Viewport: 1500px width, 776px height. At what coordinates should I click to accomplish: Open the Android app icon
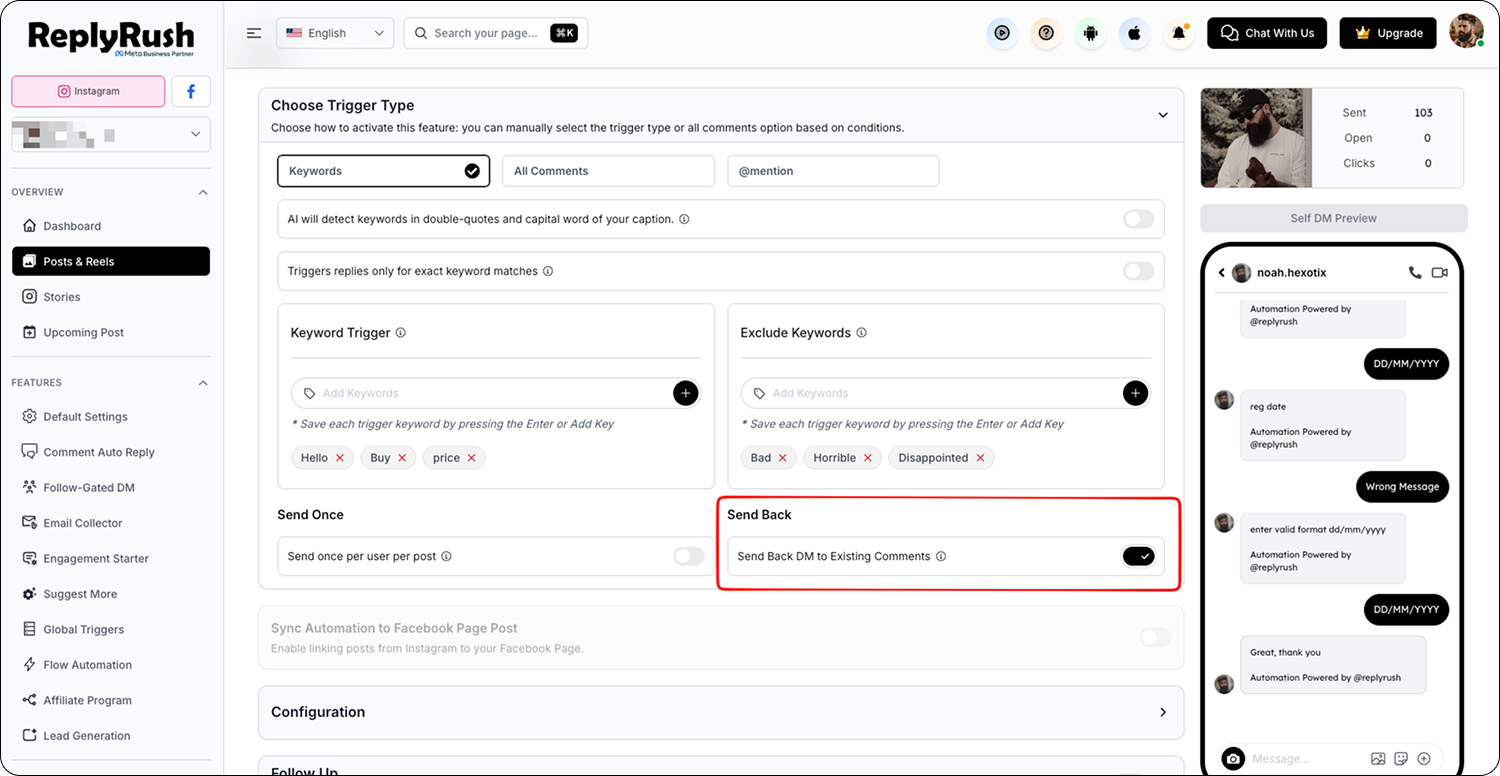(x=1090, y=33)
